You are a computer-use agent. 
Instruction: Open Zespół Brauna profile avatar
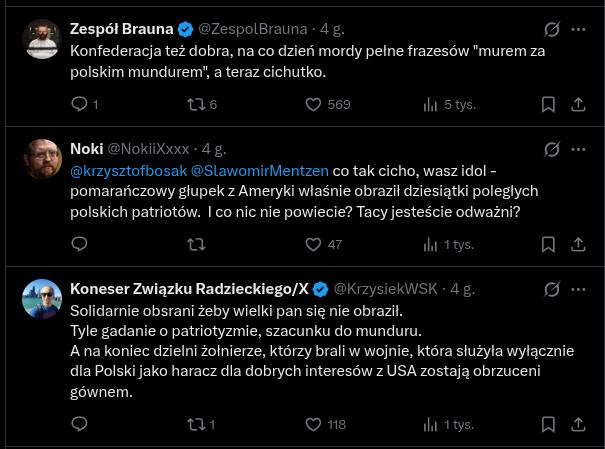(x=42, y=38)
